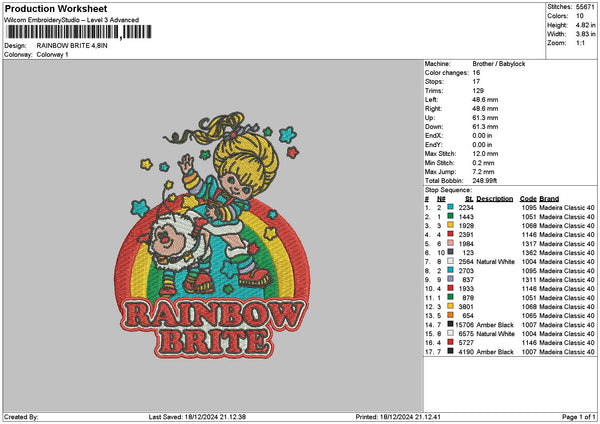Click the black swatch in stop 17 (4190 stitches)
The image size is (600, 424).
click(450, 351)
